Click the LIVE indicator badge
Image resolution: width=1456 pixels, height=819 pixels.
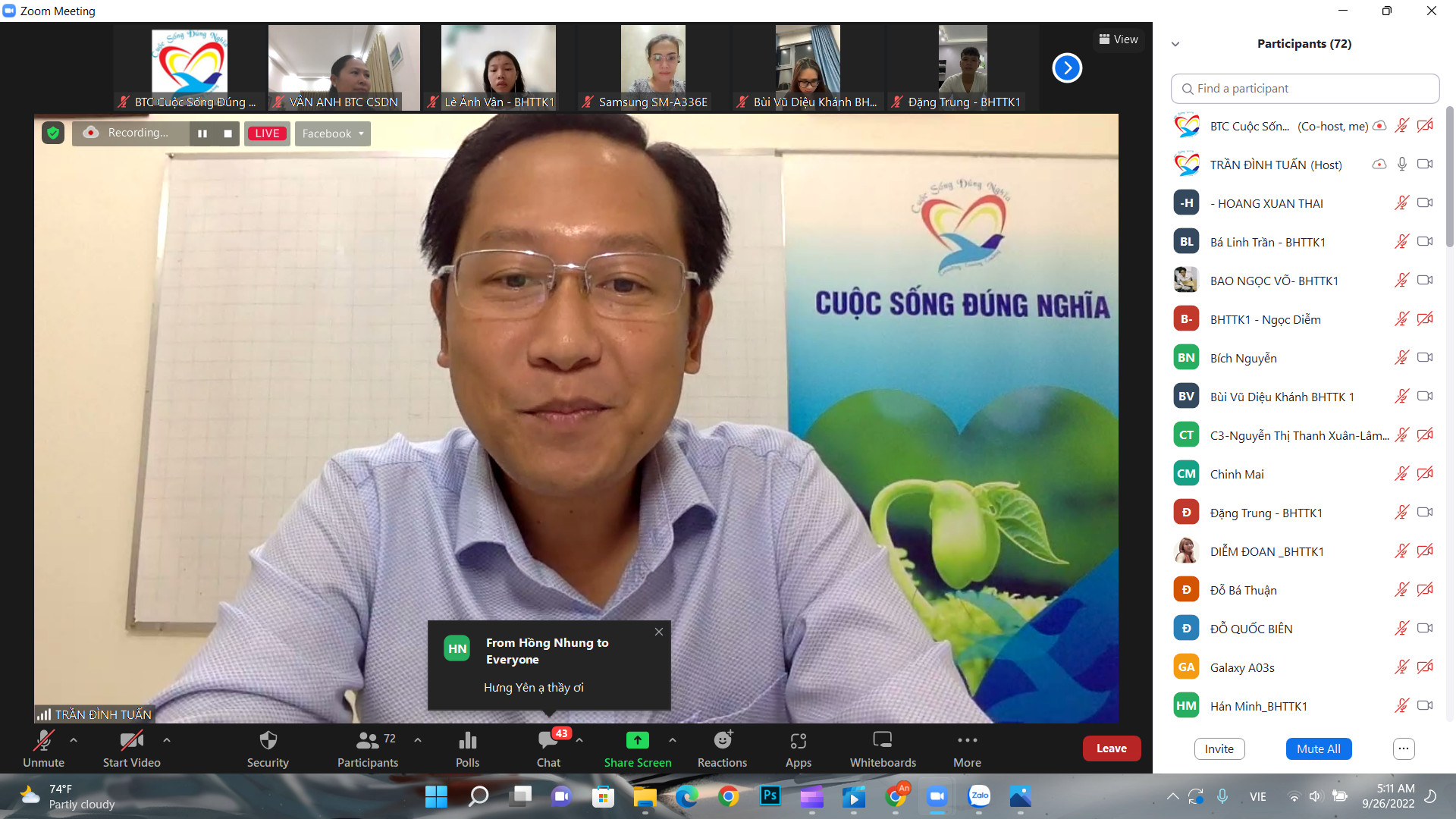(x=267, y=133)
